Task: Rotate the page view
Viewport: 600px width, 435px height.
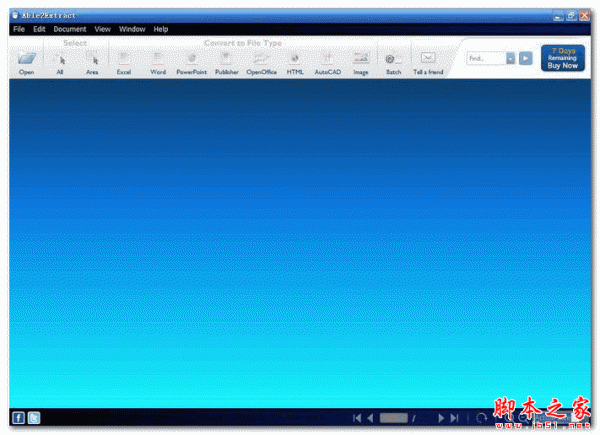Action: [x=482, y=418]
